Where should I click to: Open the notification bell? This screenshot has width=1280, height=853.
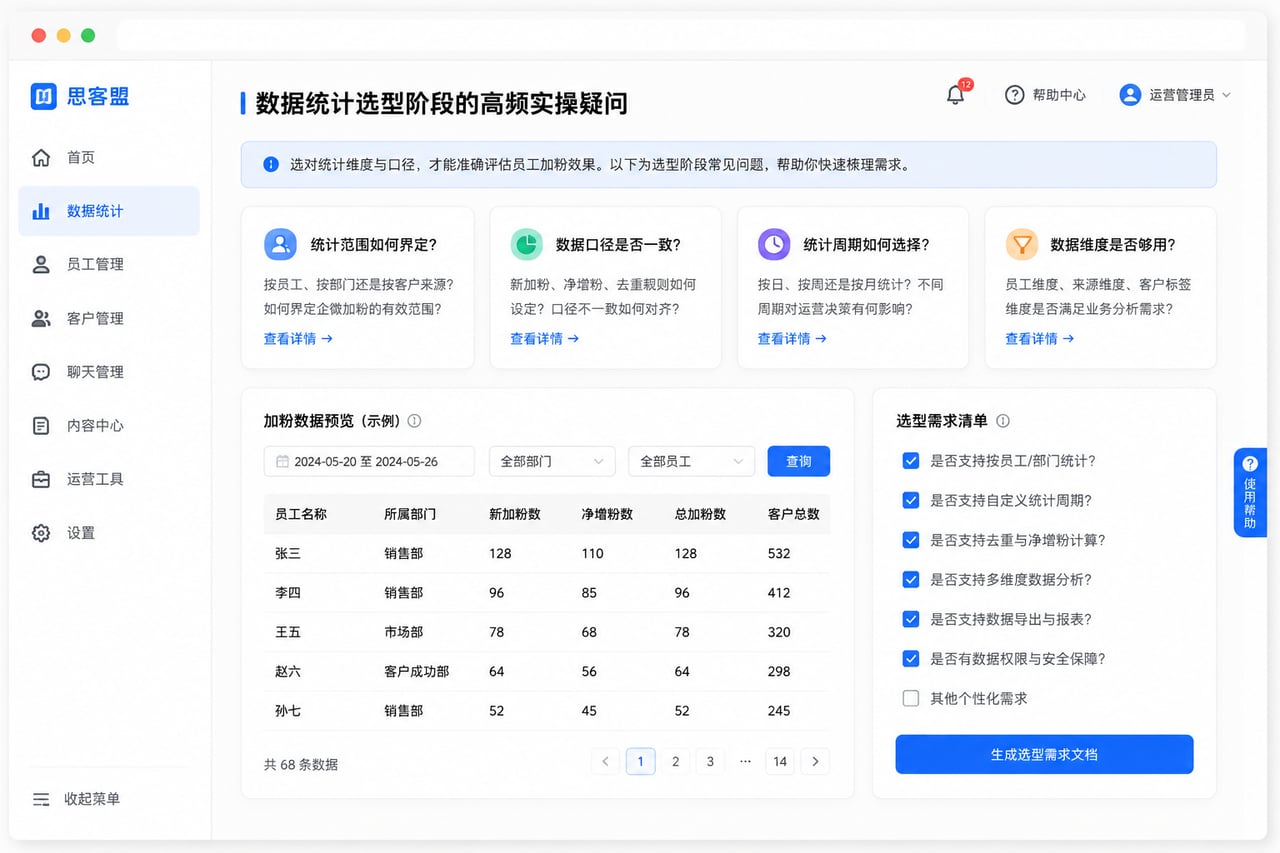(x=956, y=95)
